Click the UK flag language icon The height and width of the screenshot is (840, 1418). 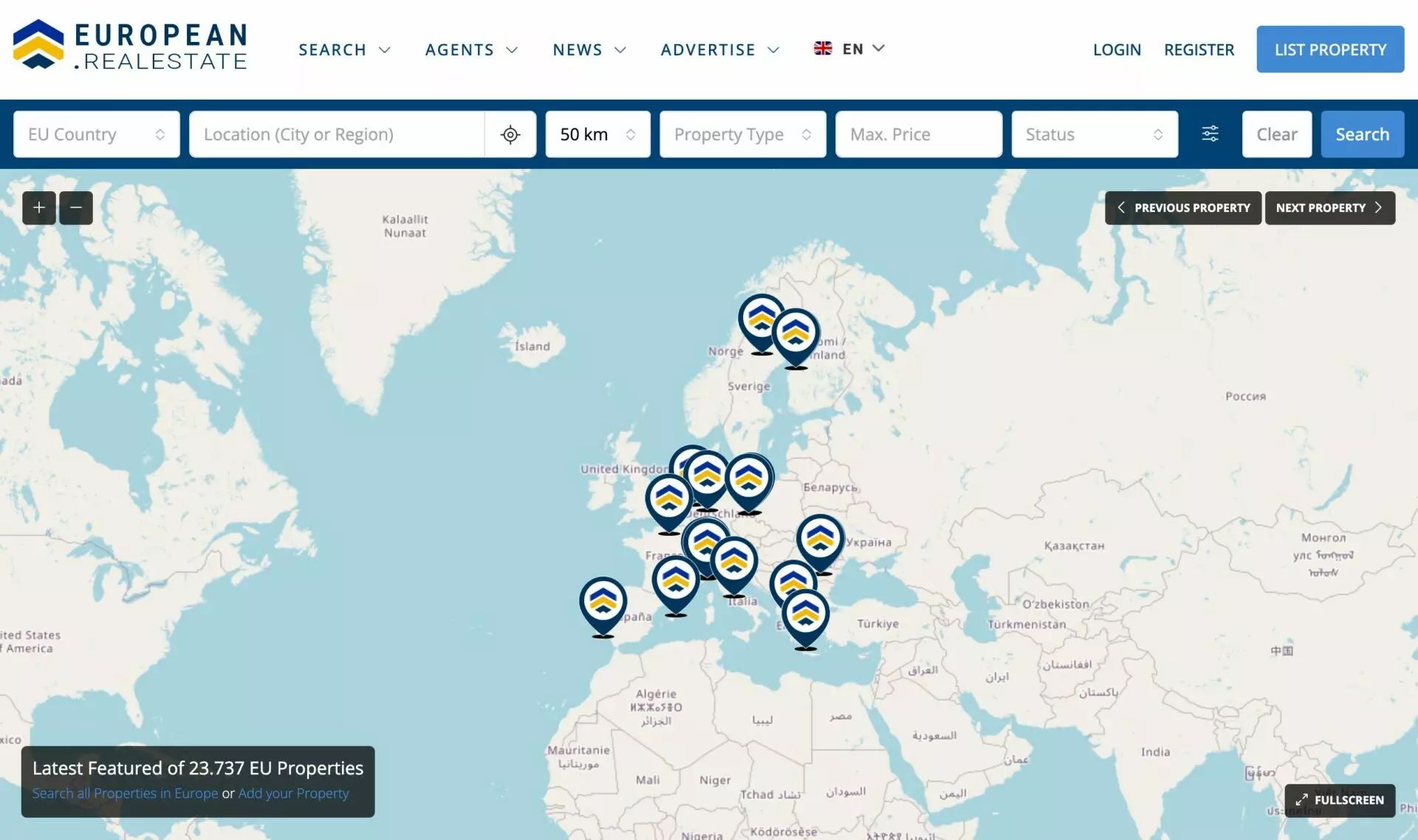point(823,49)
